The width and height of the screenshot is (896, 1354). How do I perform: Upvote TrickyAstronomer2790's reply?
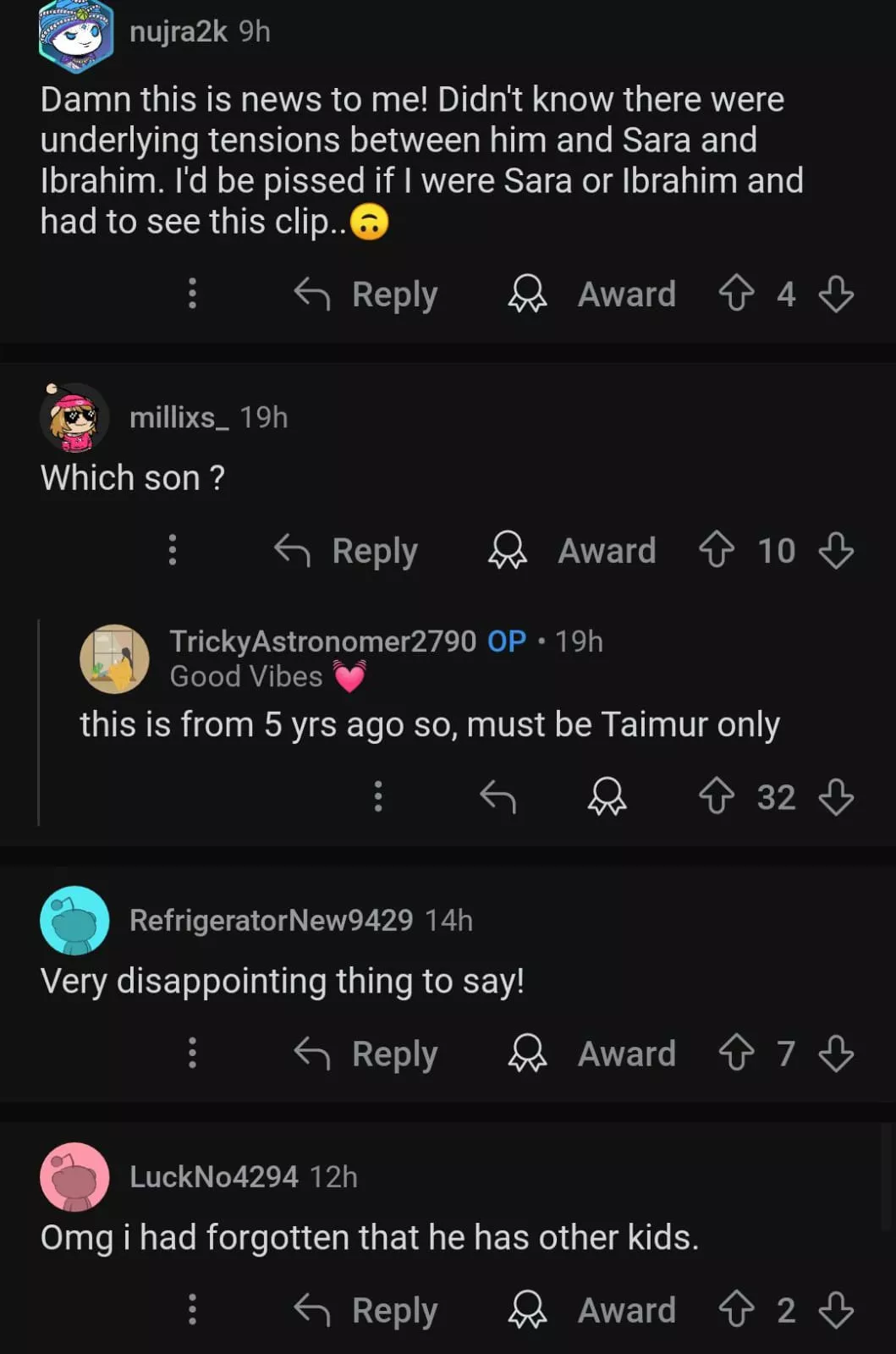click(717, 797)
